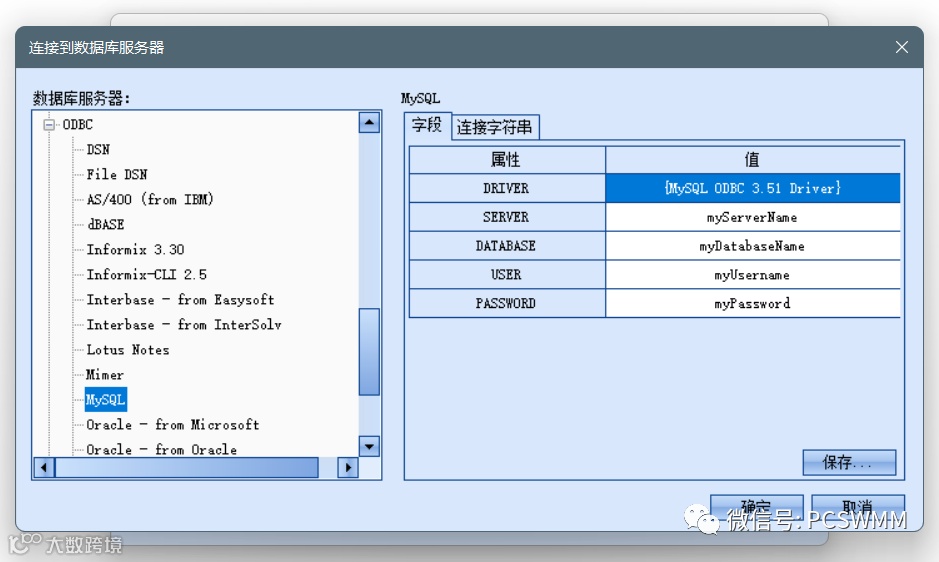Click the tree's scroll left arrow
Screen dimensions: 939x562
(44, 467)
